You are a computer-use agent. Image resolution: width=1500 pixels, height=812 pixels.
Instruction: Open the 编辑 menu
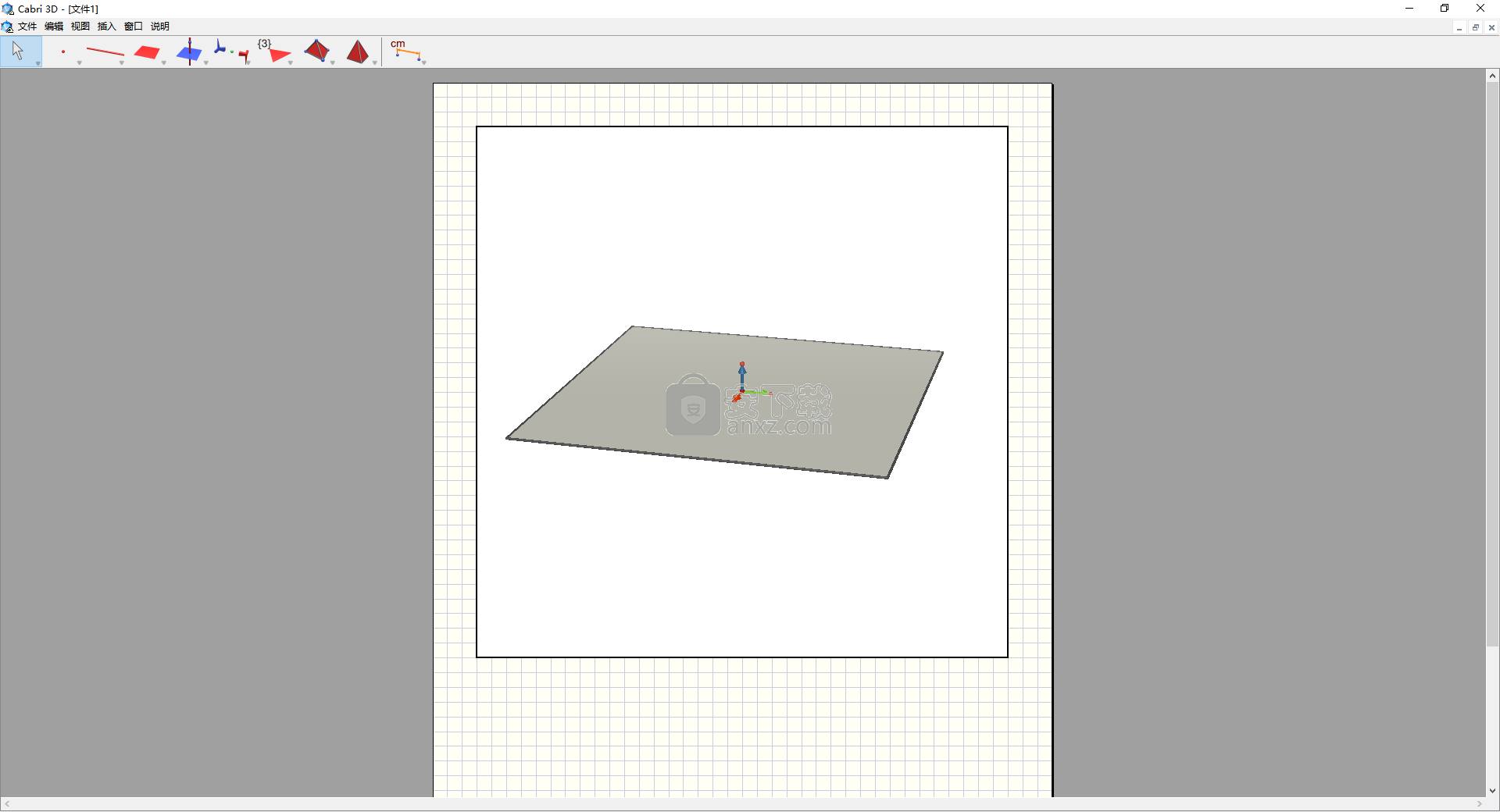[x=54, y=27]
